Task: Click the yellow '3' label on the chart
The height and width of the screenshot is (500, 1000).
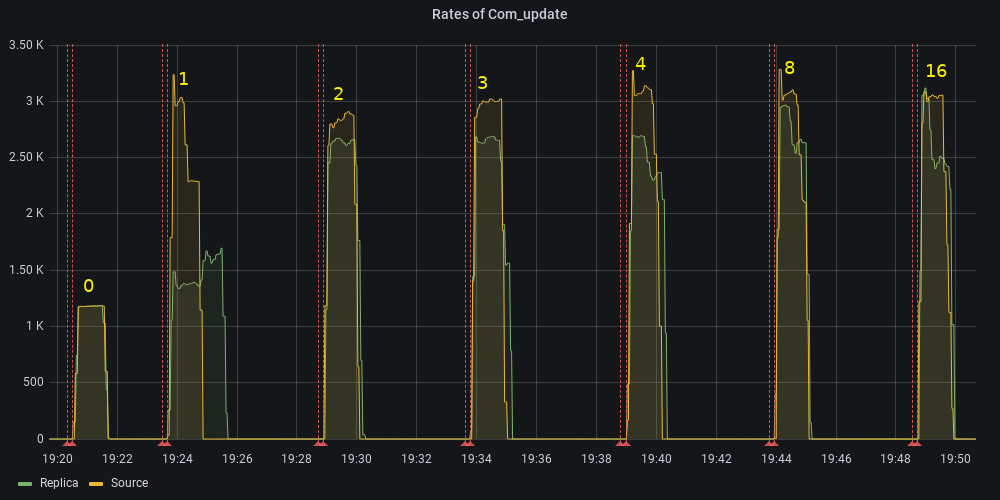Action: click(x=482, y=82)
